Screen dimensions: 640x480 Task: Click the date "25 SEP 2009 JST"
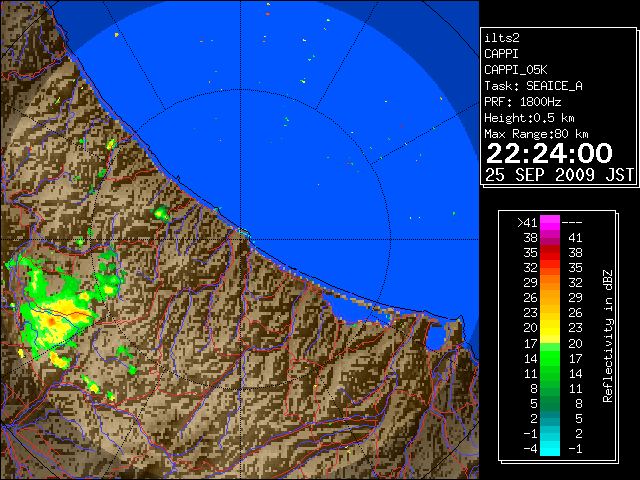point(559,175)
